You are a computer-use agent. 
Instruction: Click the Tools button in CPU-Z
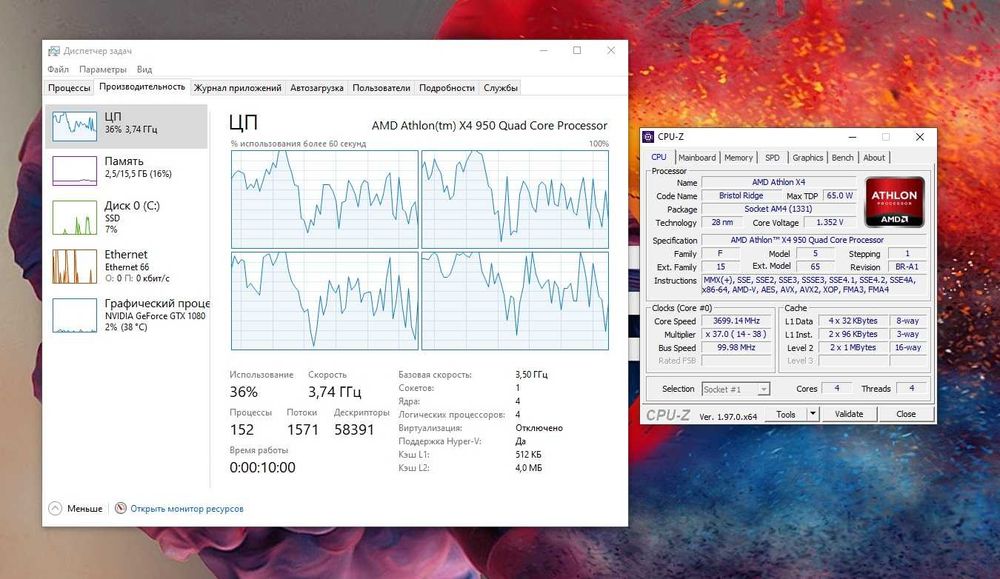click(x=786, y=414)
